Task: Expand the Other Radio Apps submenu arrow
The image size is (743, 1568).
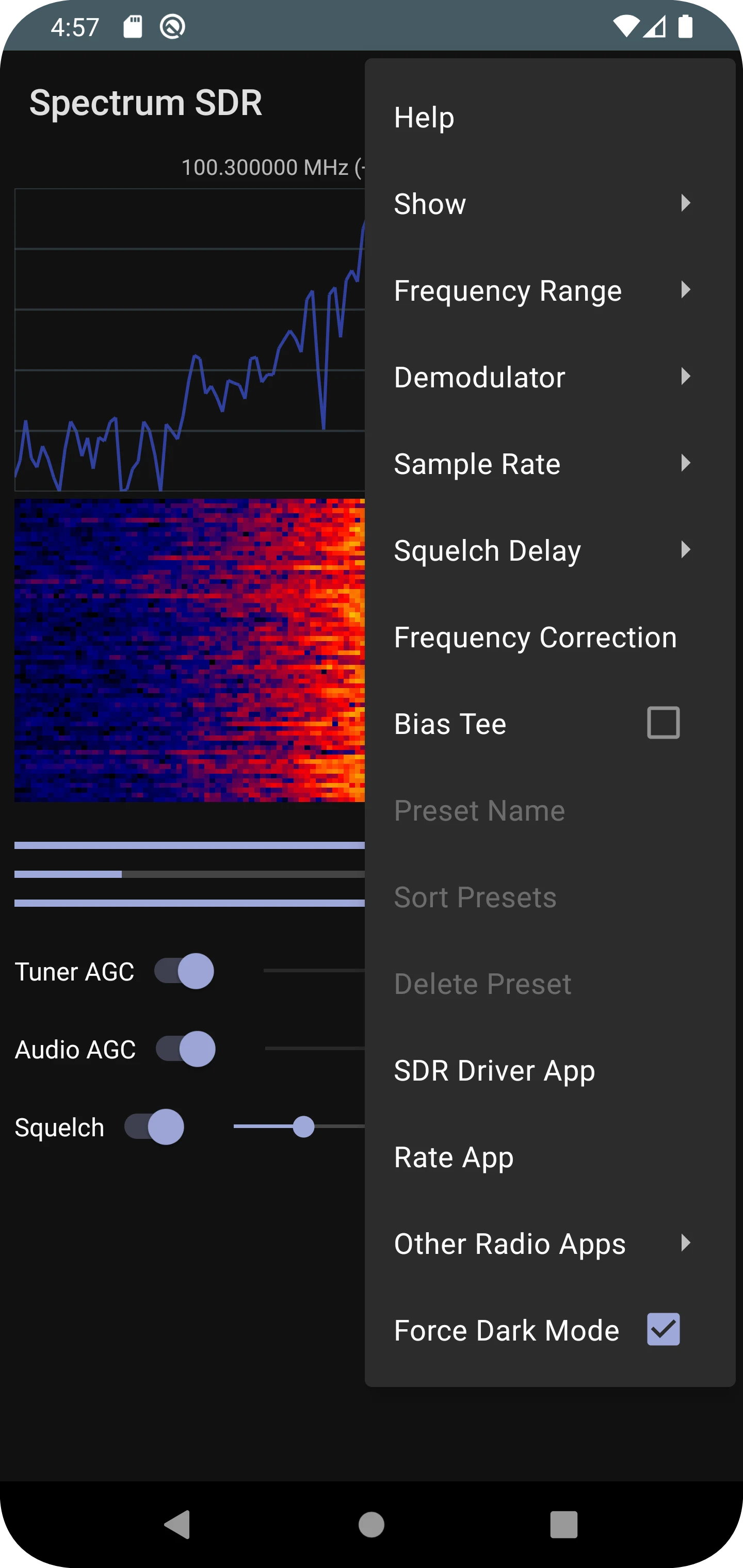Action: (686, 1243)
